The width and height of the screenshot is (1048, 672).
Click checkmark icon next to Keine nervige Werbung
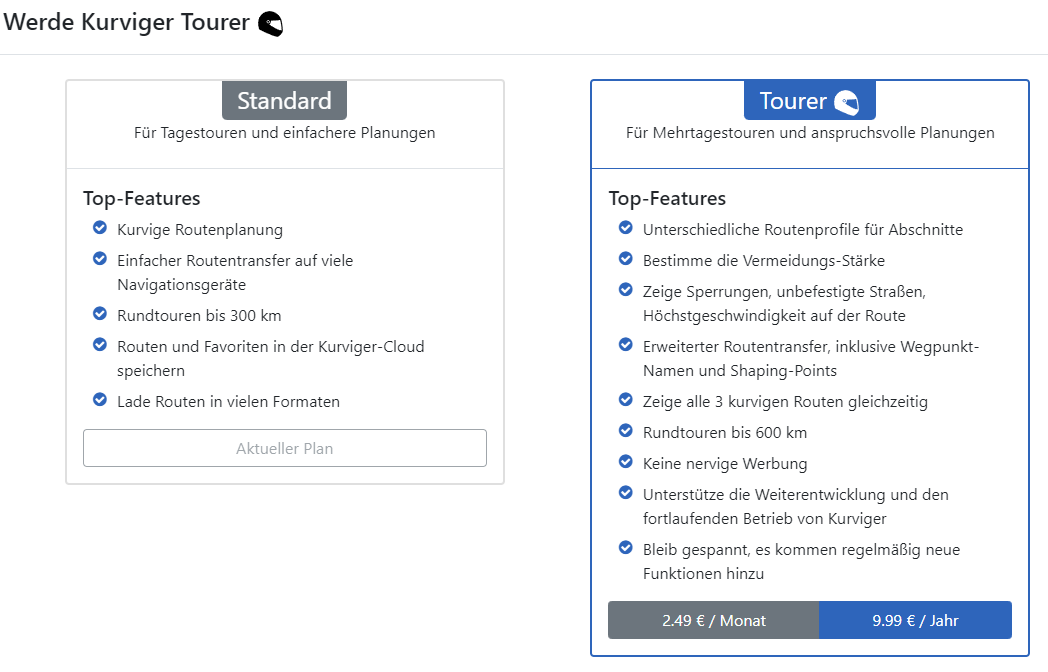[x=626, y=462]
